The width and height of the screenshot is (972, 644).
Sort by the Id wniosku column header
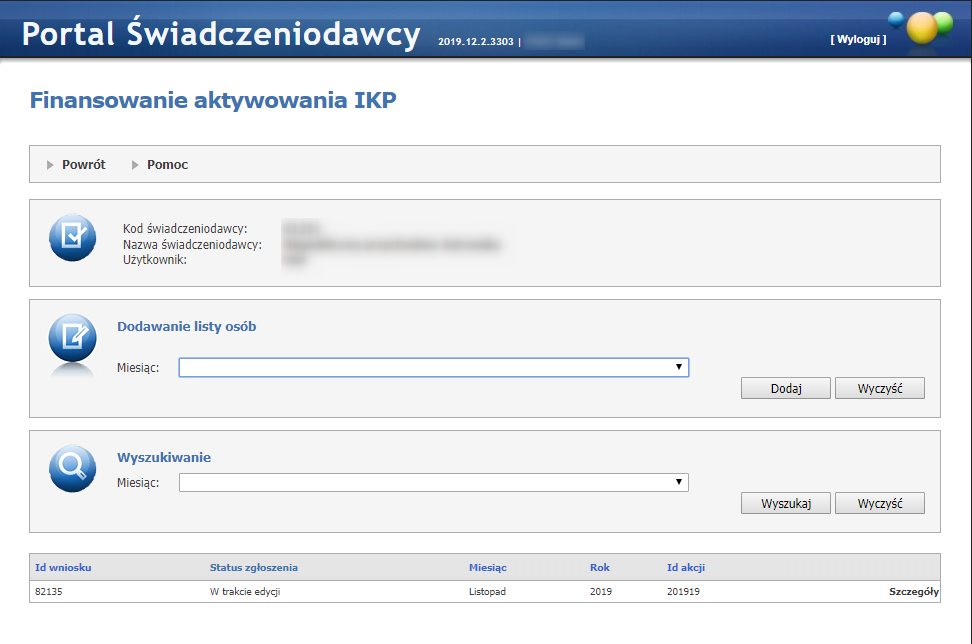[63, 568]
